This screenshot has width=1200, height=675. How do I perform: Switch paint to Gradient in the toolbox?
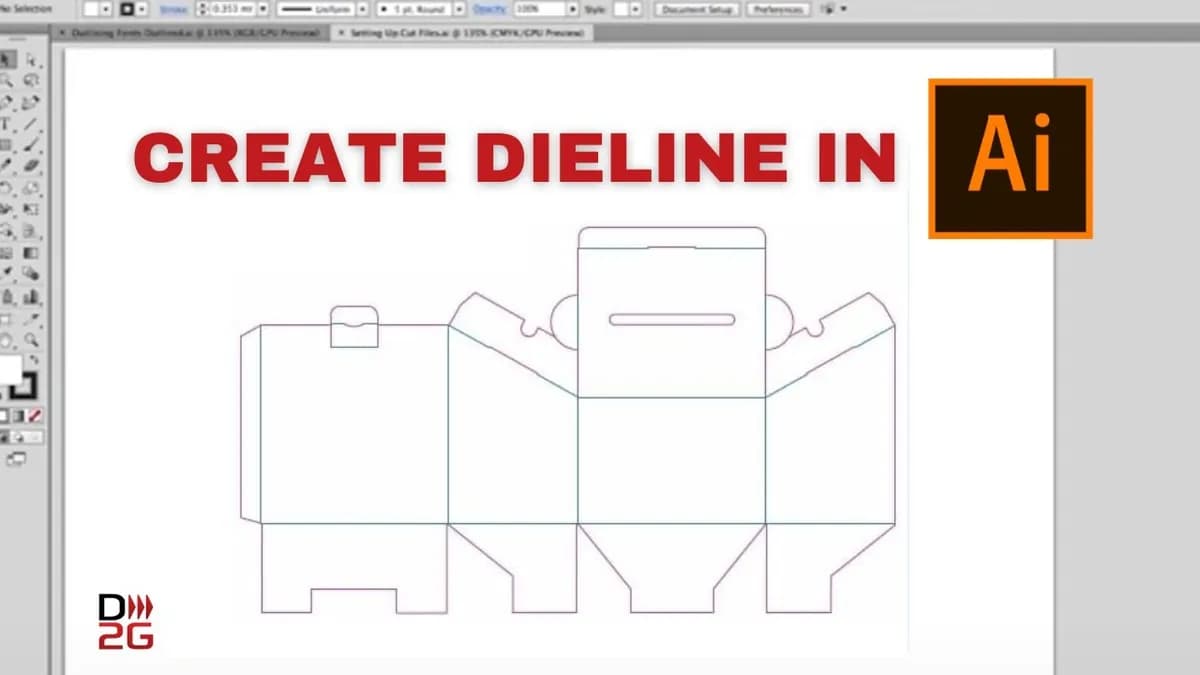coord(19,415)
